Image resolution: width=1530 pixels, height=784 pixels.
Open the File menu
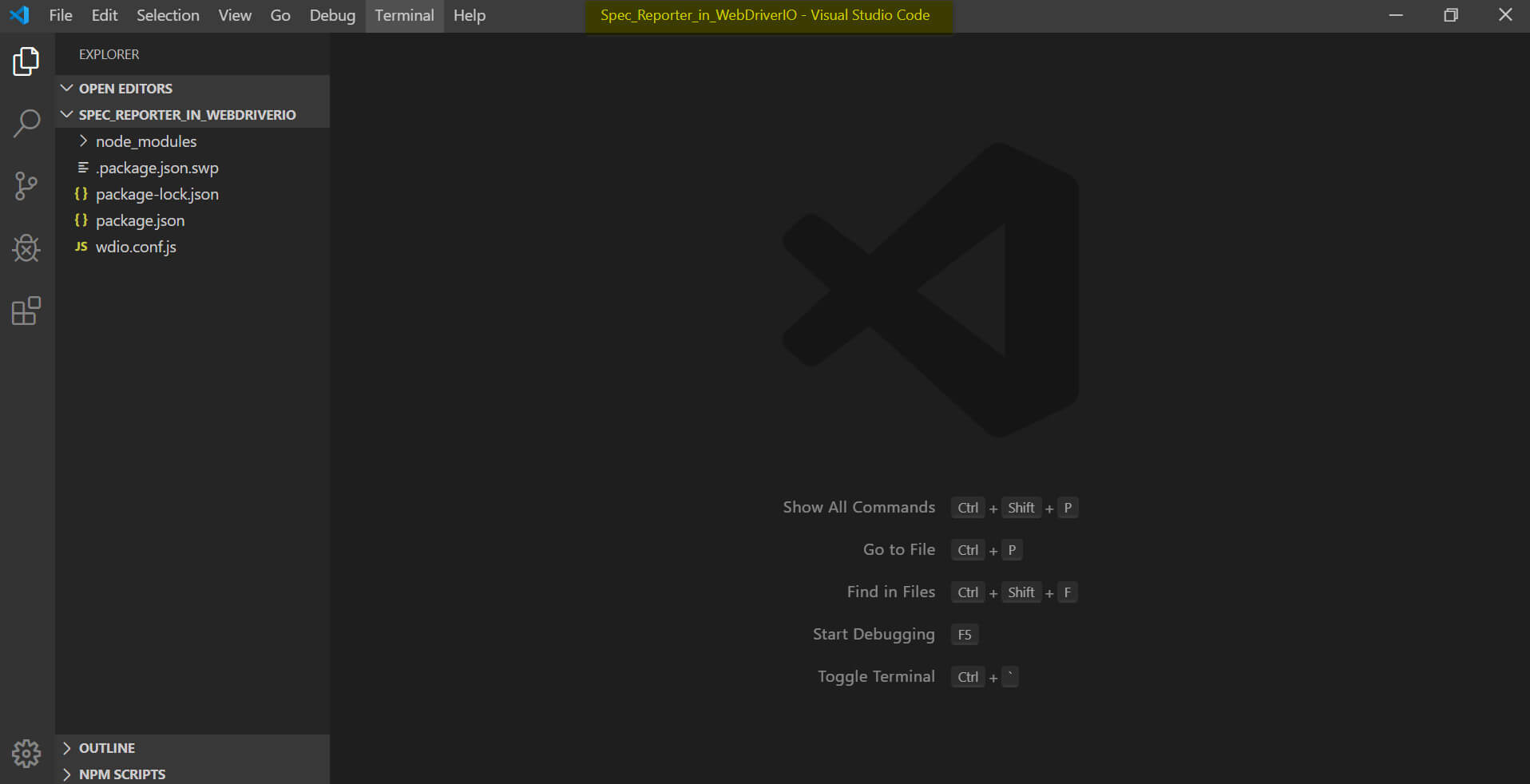[61, 15]
